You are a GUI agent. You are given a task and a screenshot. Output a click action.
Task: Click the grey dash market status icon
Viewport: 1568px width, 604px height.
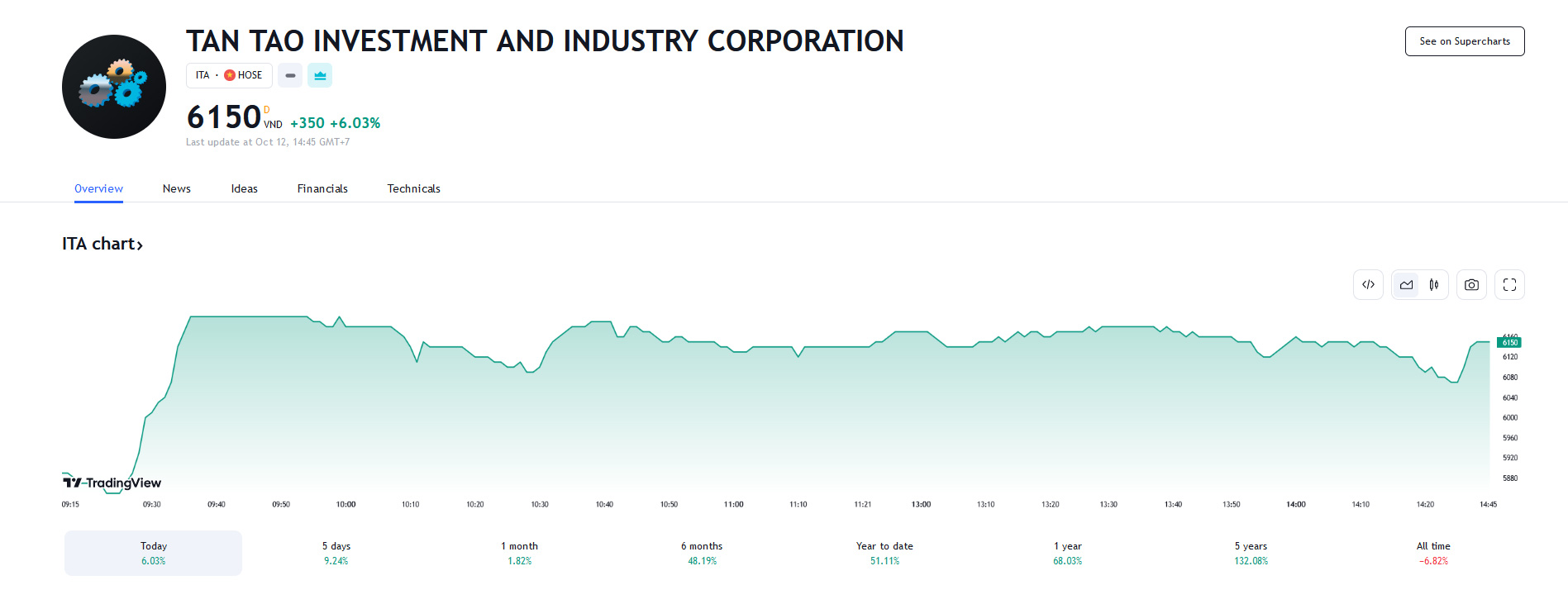290,75
